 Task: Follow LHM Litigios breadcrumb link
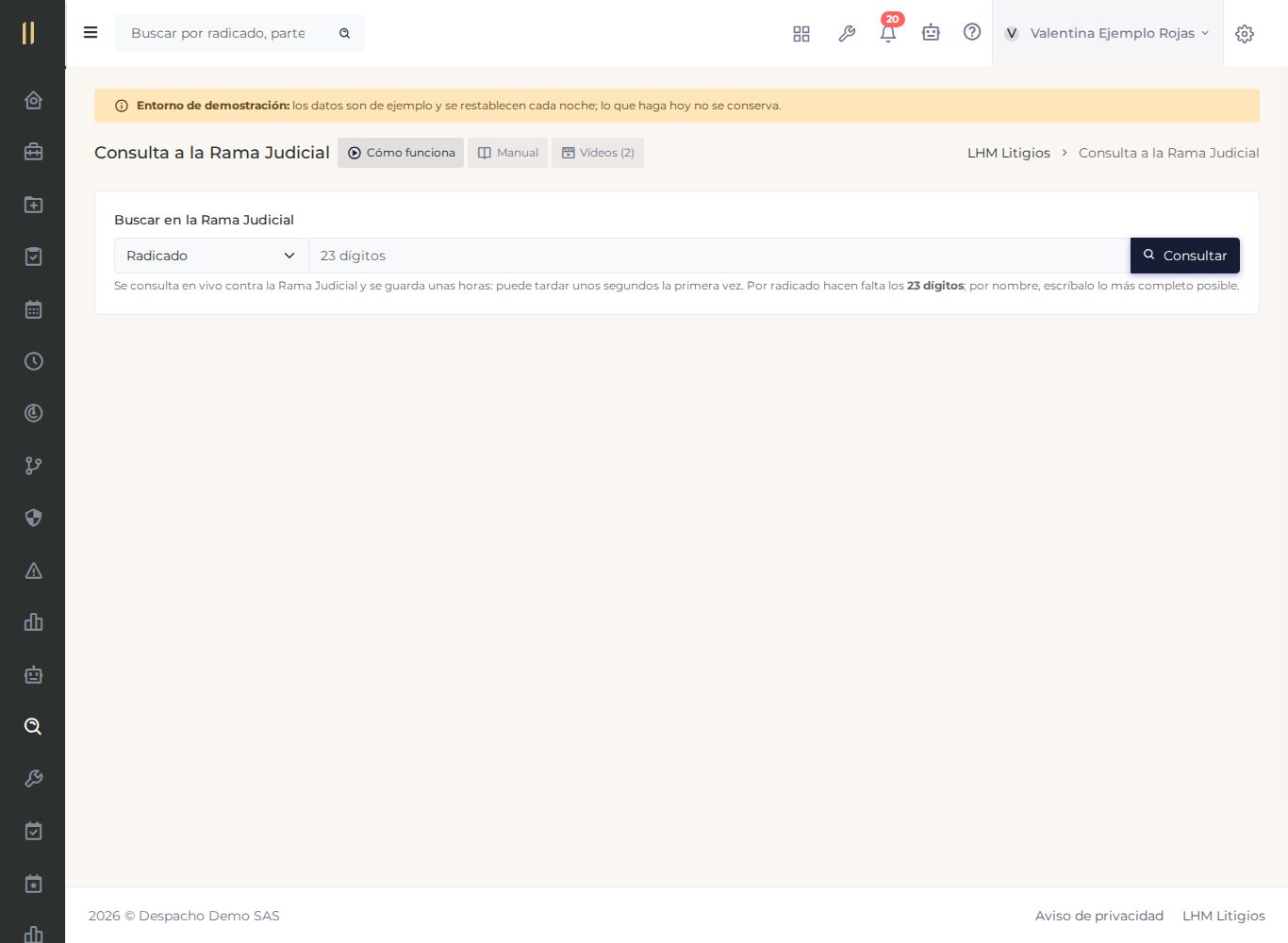[x=1009, y=153]
